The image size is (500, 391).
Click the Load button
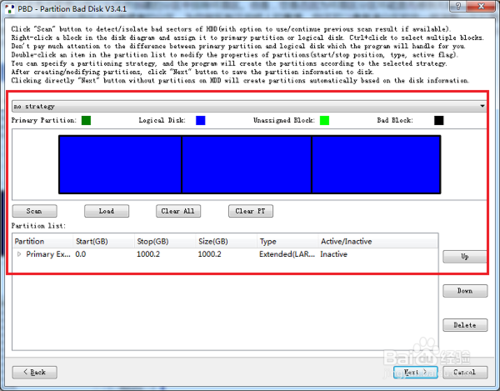point(107,211)
